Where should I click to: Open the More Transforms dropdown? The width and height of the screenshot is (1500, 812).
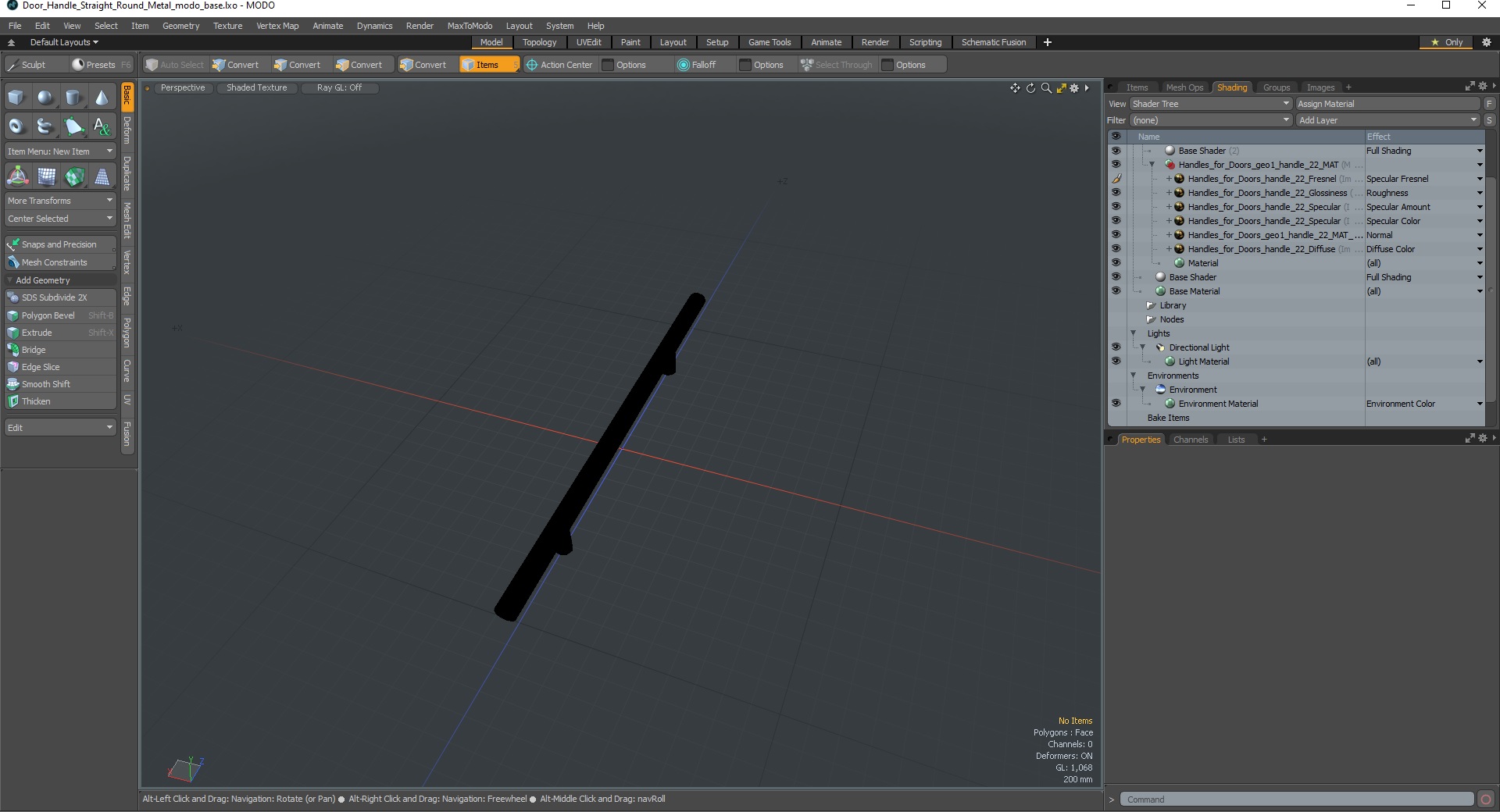60,201
